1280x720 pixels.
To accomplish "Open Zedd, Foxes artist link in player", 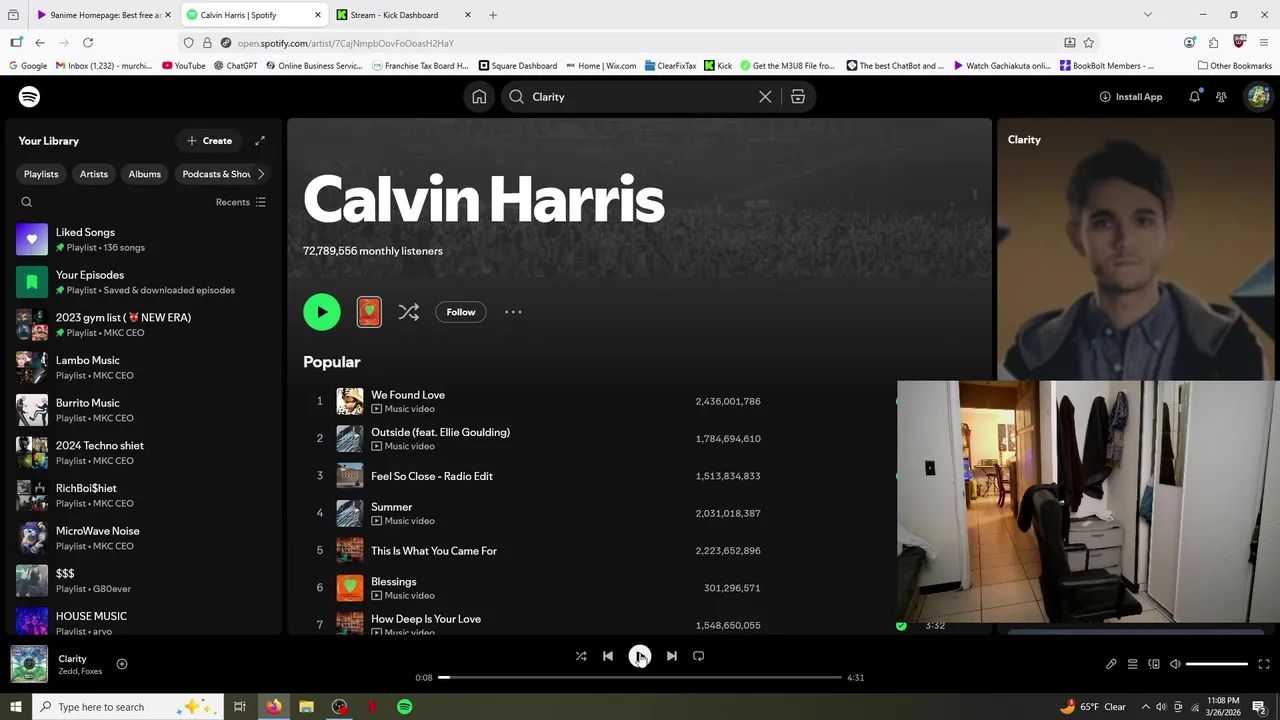I will coord(80,671).
